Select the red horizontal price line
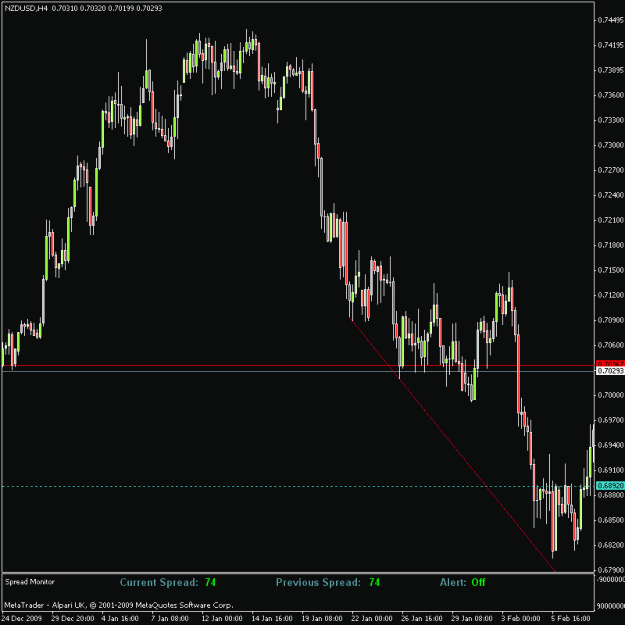This screenshot has height=625, width=625. [299, 365]
